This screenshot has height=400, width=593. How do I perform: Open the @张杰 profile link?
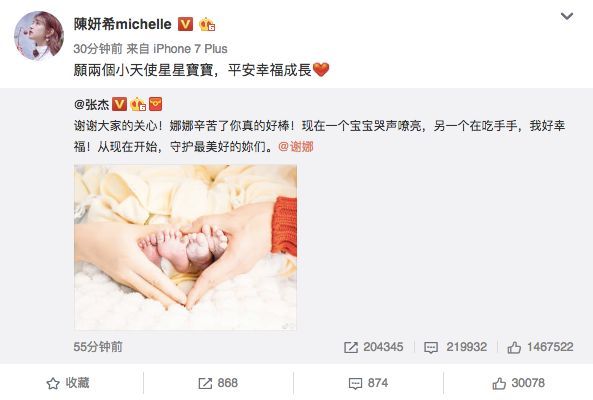pos(92,104)
